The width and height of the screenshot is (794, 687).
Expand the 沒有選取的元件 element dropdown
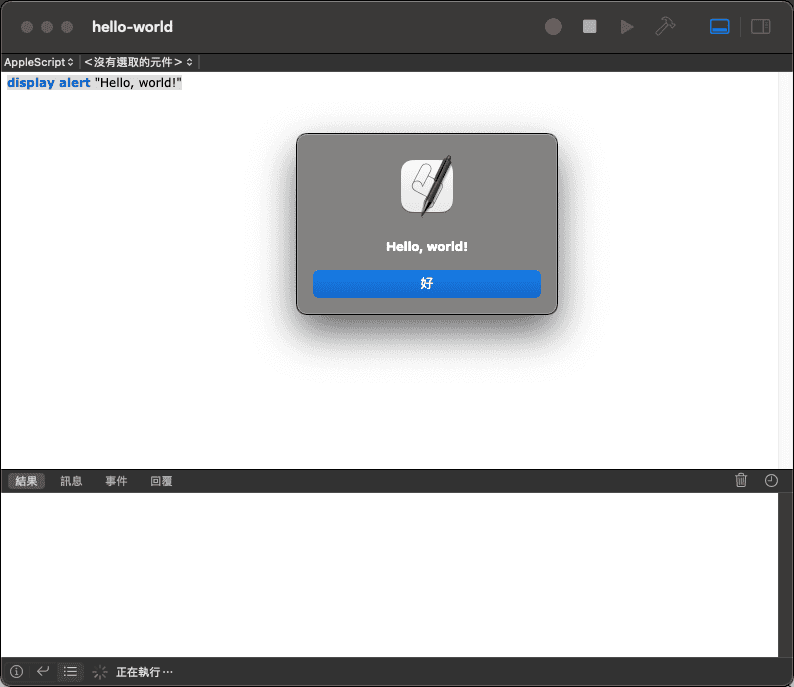[138, 62]
